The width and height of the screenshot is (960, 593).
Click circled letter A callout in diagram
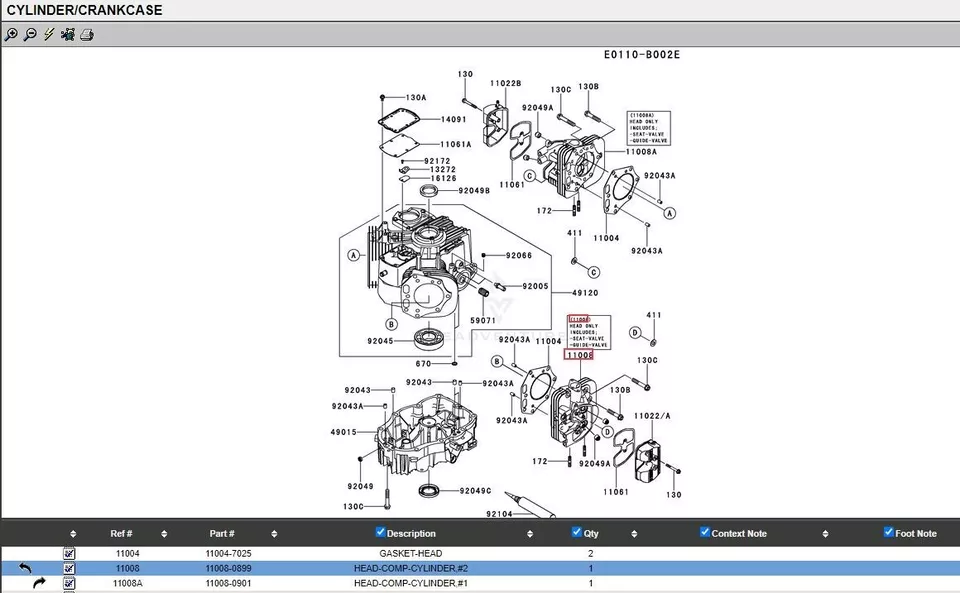[353, 255]
